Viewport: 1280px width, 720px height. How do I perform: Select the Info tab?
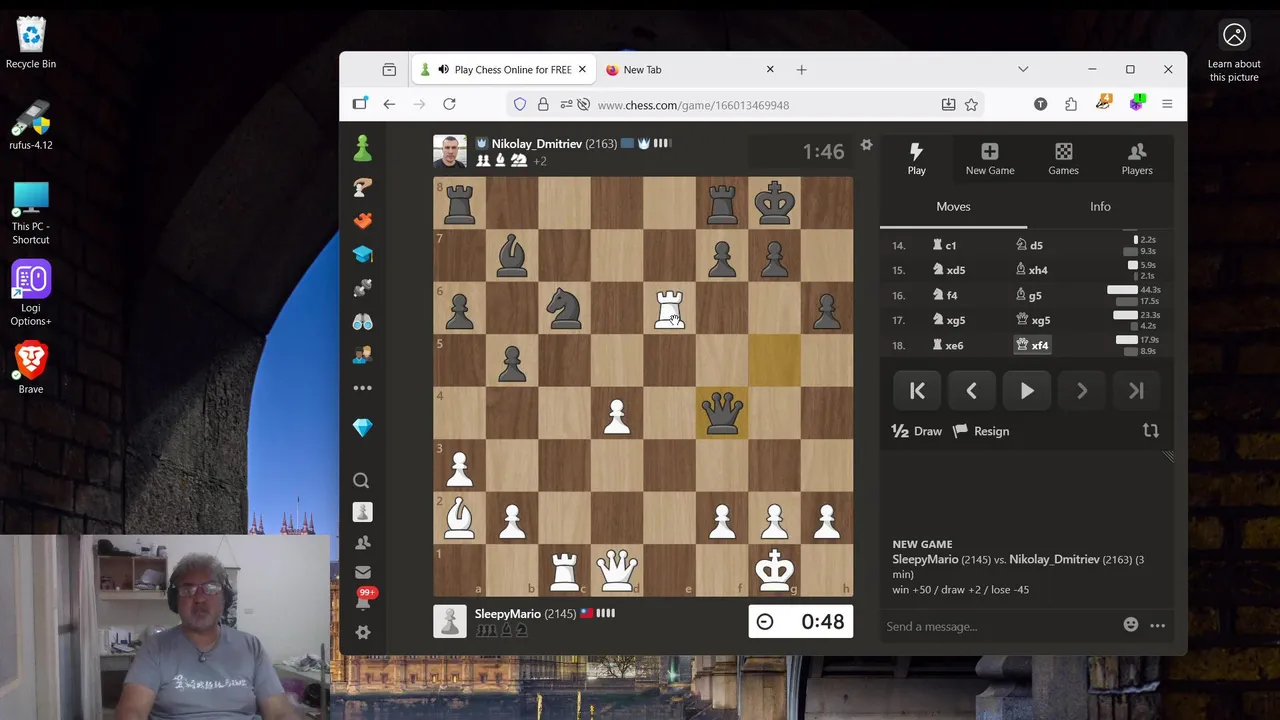point(1100,207)
